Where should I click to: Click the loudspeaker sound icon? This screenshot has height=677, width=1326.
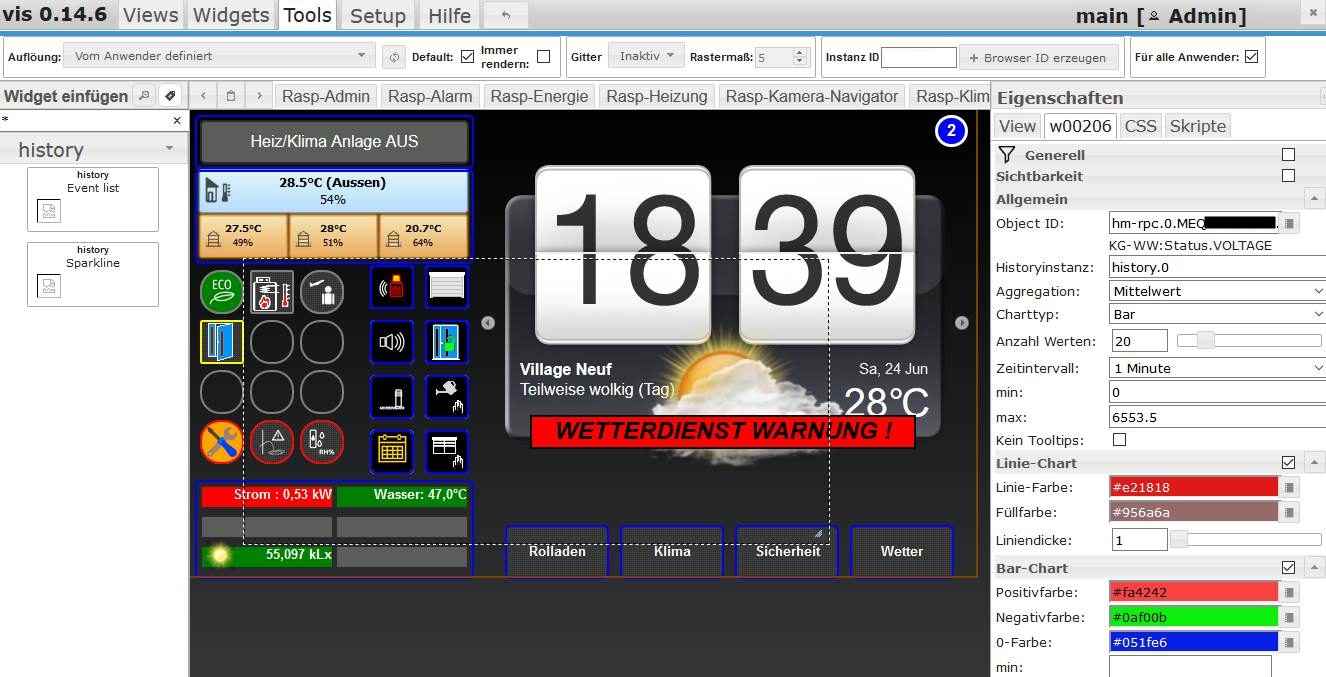pos(392,342)
